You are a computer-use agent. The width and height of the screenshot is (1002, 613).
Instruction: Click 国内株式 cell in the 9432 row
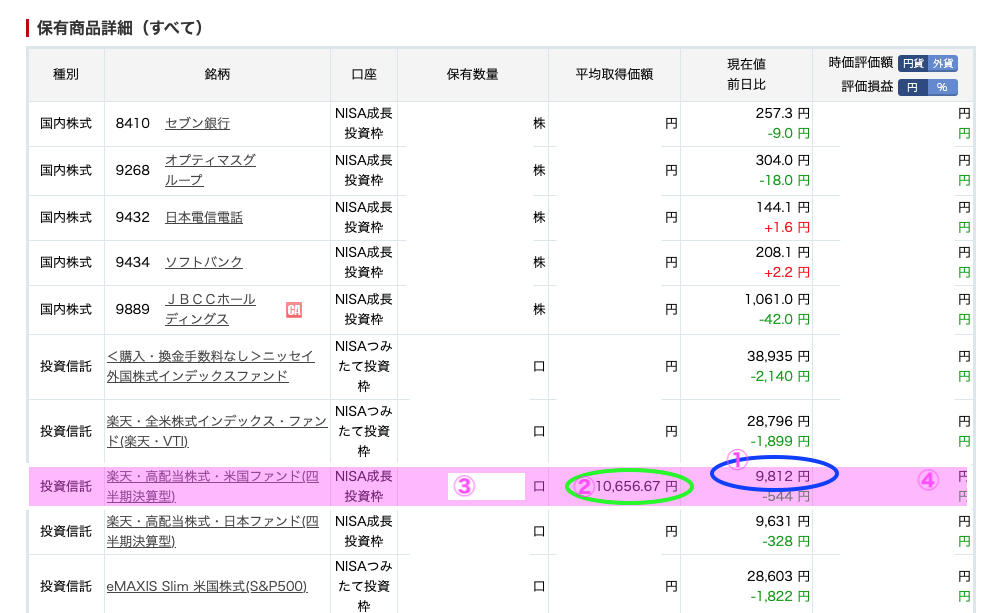[66, 217]
